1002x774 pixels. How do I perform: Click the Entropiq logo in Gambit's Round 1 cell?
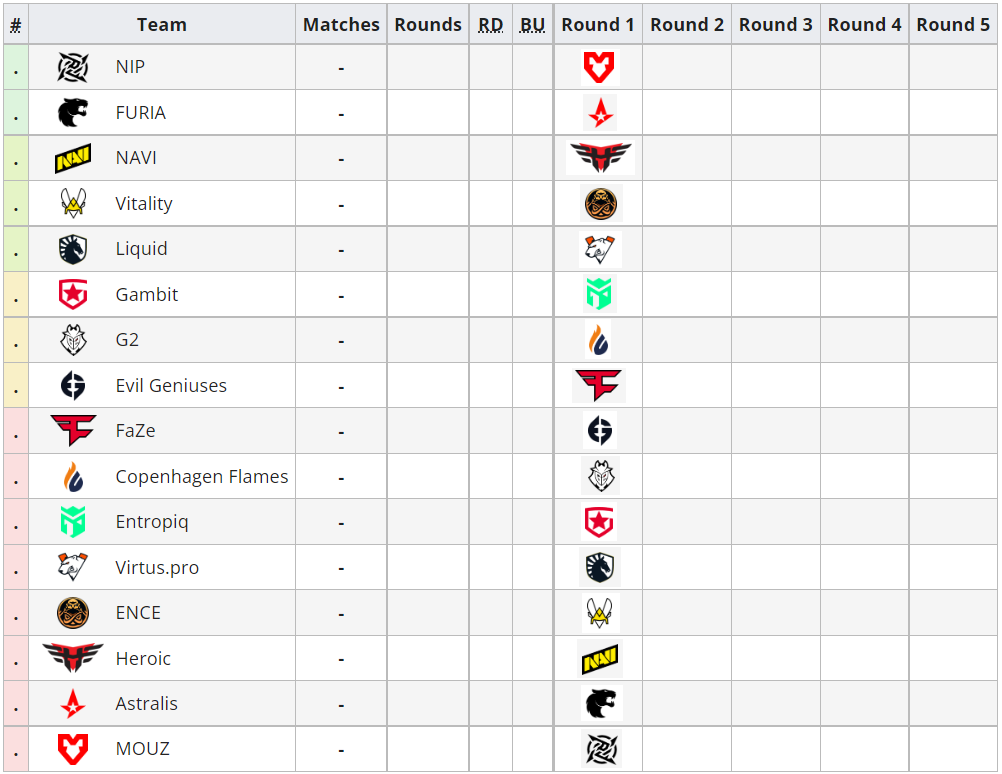tap(600, 295)
